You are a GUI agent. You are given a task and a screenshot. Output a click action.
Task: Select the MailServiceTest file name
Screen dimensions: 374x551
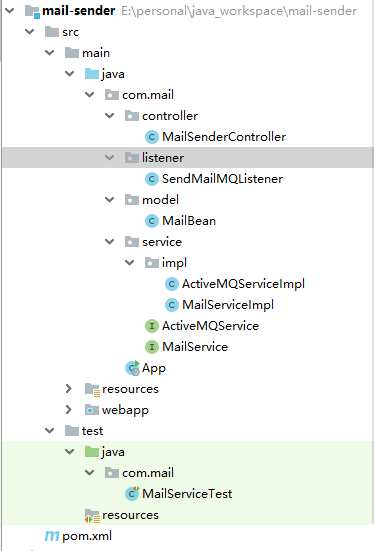click(x=187, y=494)
